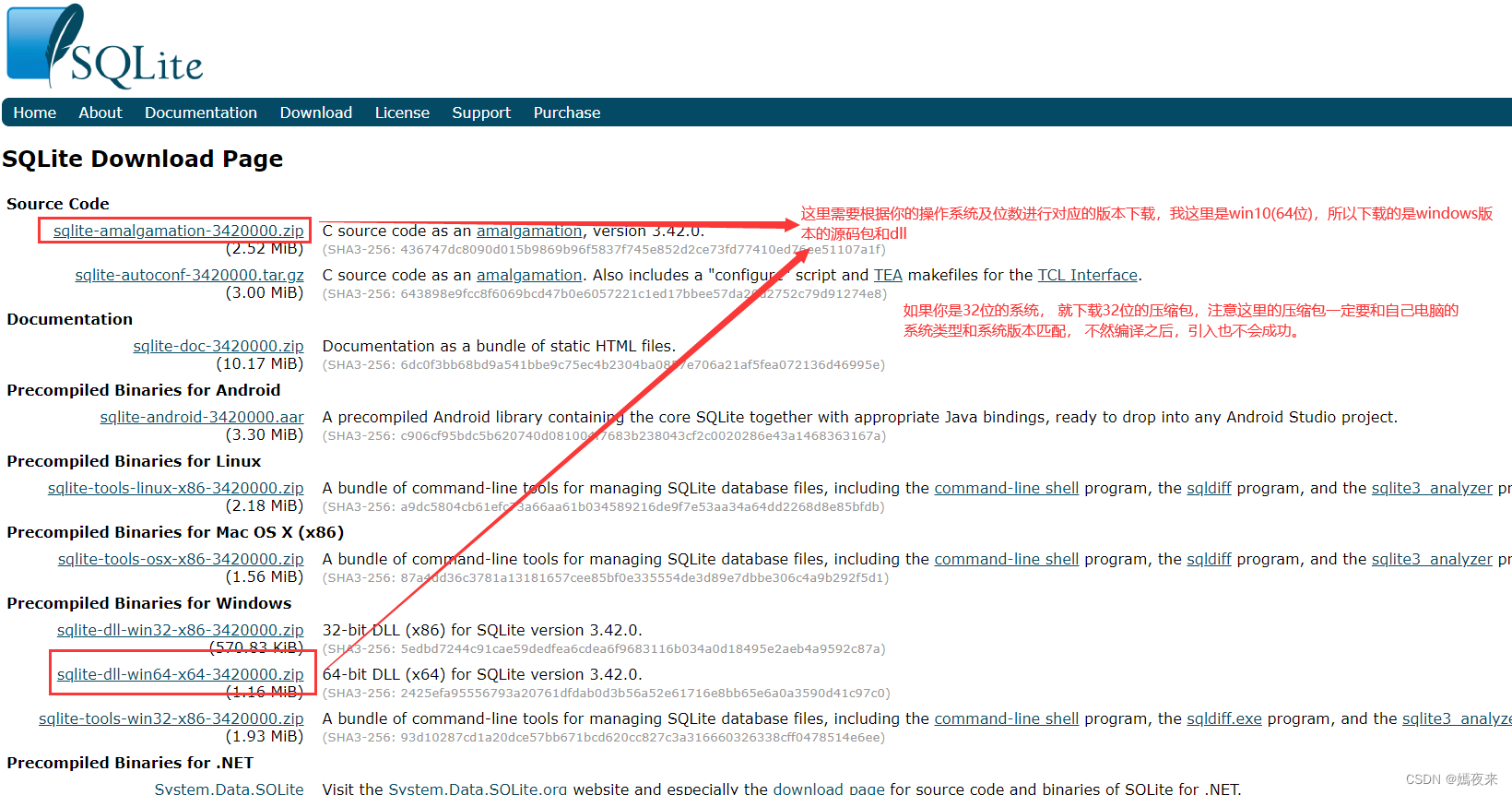The width and height of the screenshot is (1512, 795).
Task: Open the Documentation menu
Action: coord(201,113)
